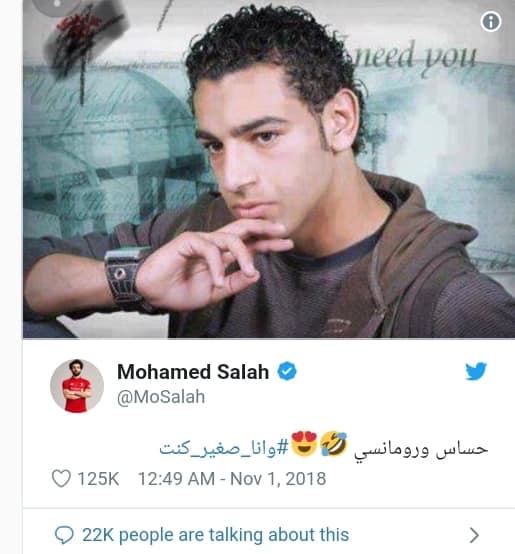Click the heart-eyes emoji in the tweet
This screenshot has width=515, height=554.
click(304, 444)
